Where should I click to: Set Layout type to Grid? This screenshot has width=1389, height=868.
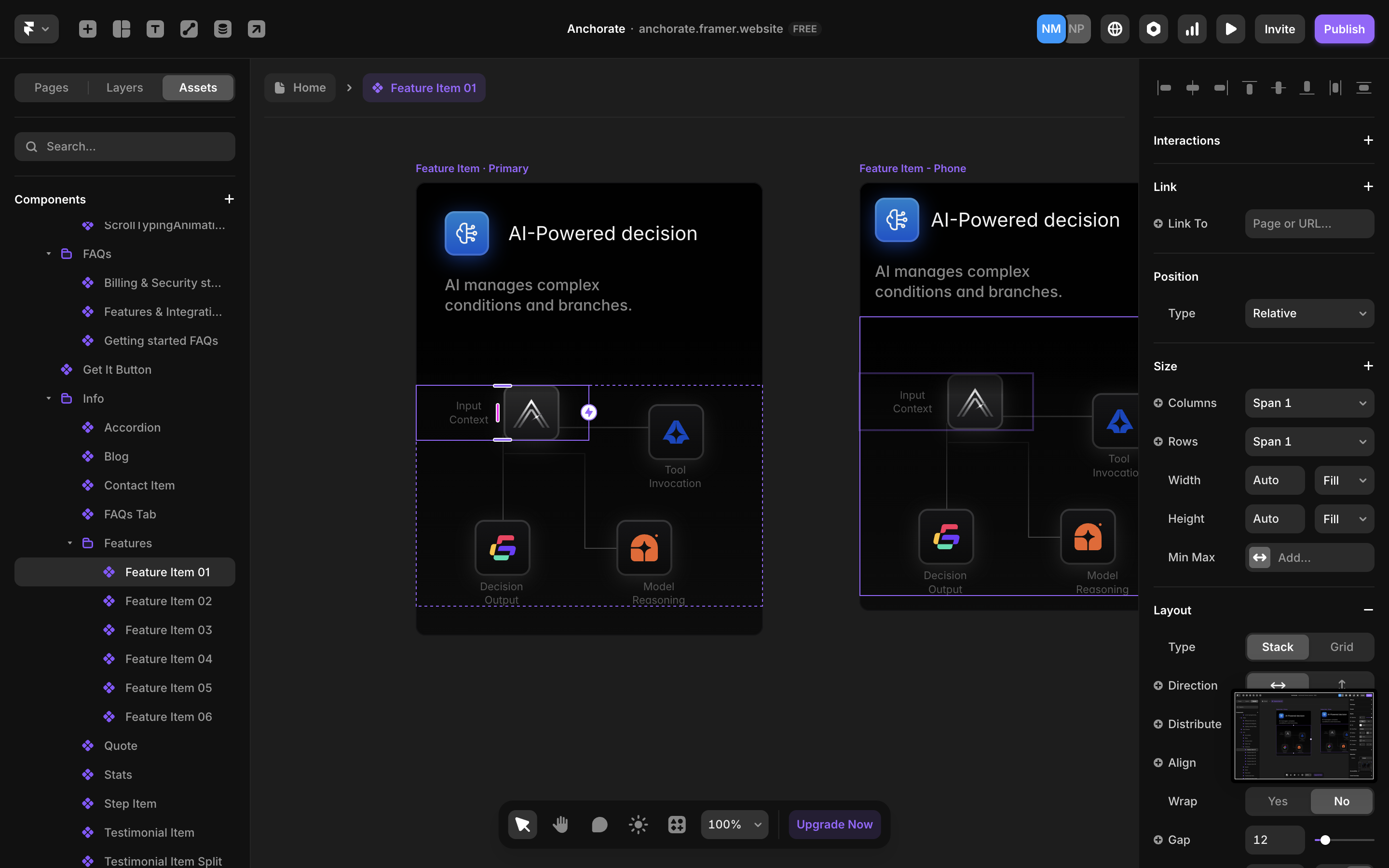[x=1341, y=647]
